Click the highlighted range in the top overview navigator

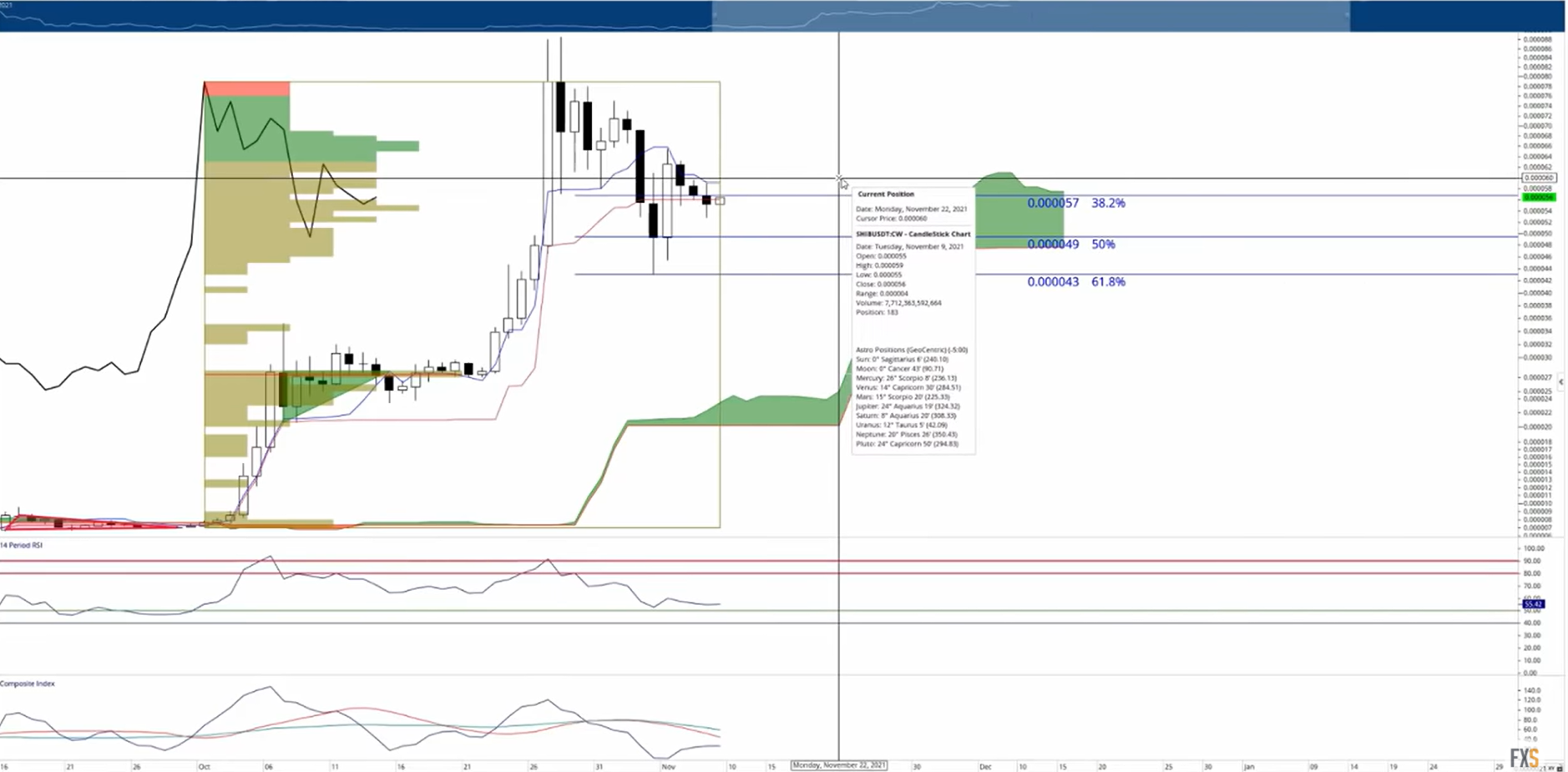click(x=1030, y=16)
